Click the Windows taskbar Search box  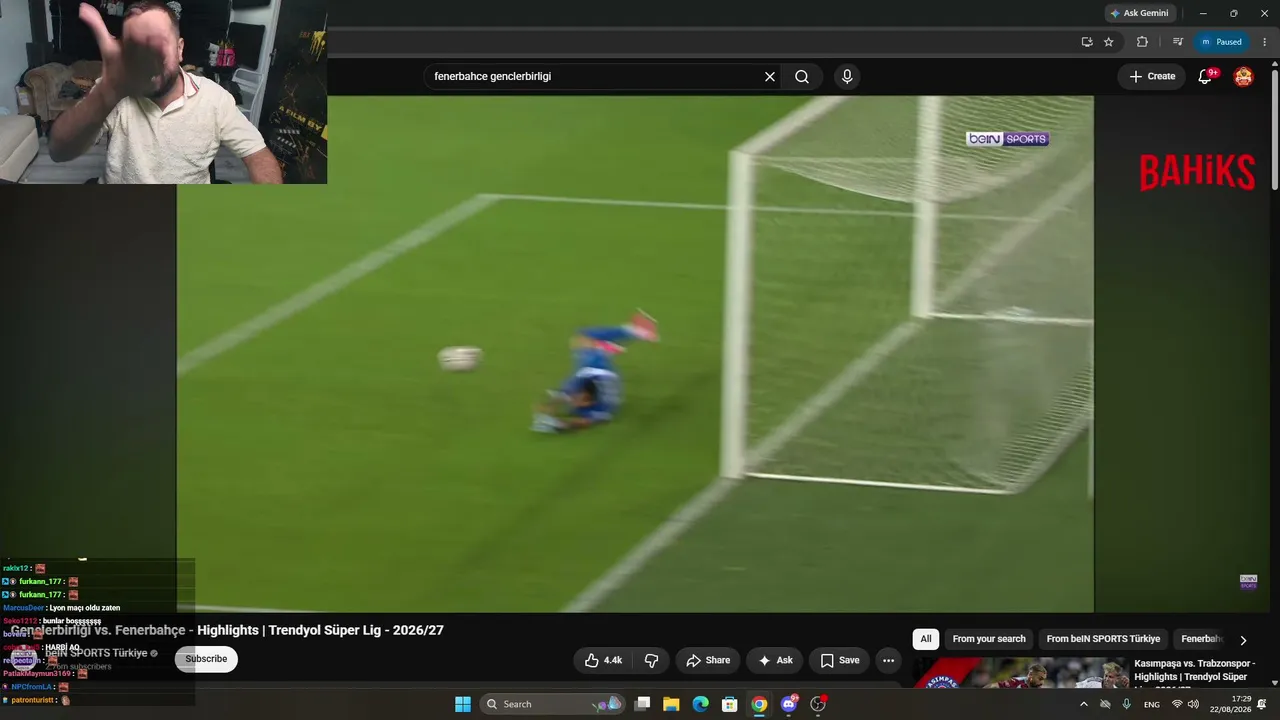[553, 704]
